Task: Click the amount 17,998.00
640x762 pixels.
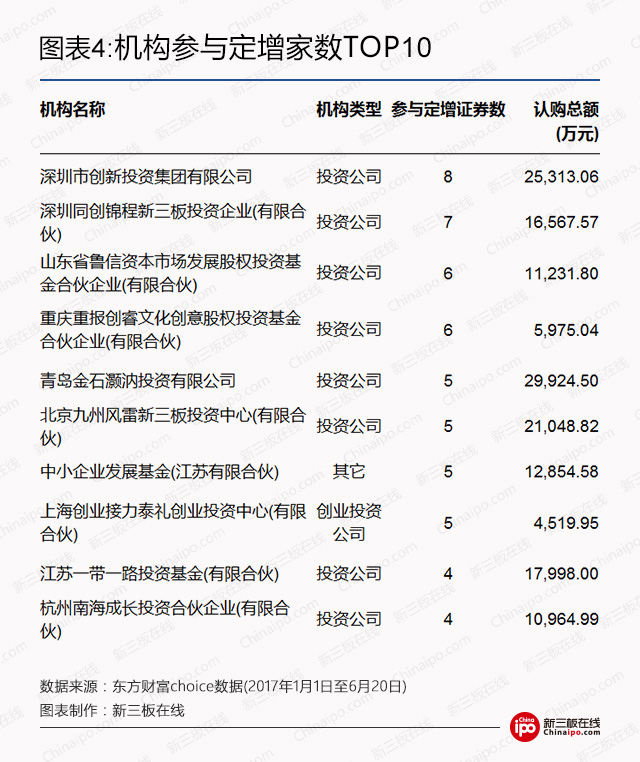Action: [x=561, y=574]
